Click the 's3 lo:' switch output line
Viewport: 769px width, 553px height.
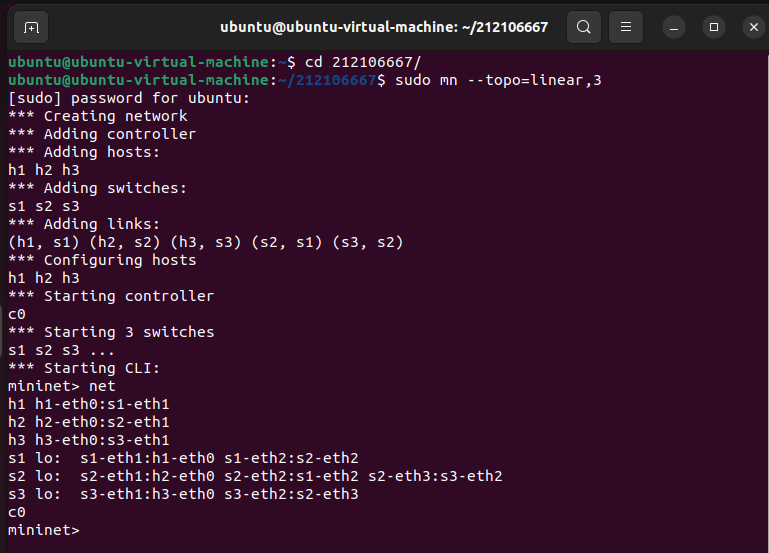tap(182, 494)
